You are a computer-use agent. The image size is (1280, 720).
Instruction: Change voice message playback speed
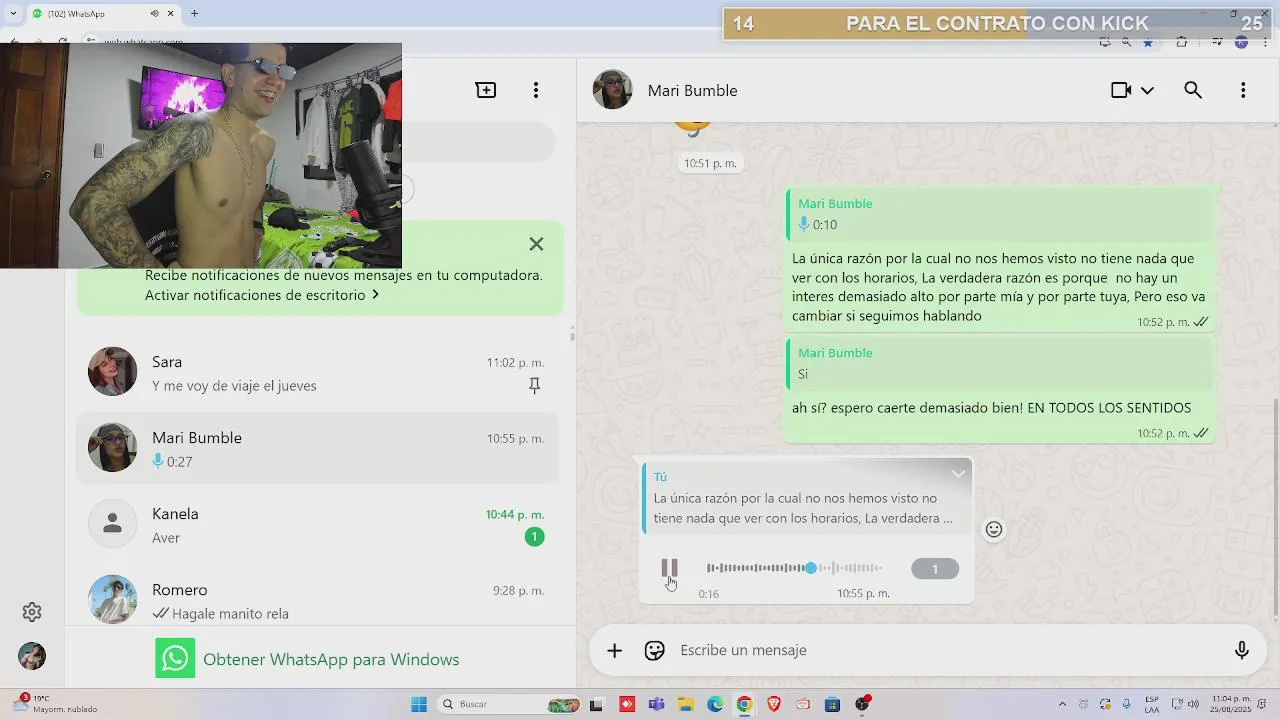pos(935,569)
